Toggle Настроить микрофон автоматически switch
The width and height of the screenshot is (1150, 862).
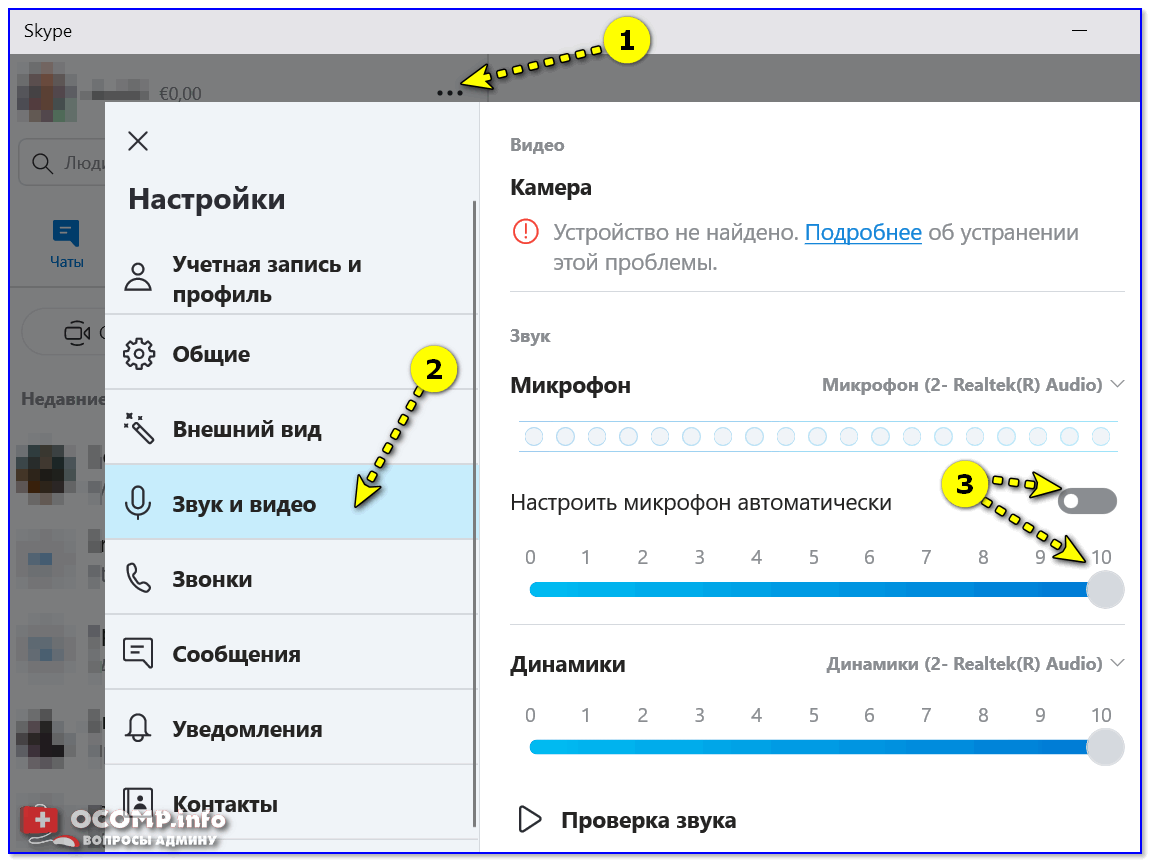(1088, 501)
